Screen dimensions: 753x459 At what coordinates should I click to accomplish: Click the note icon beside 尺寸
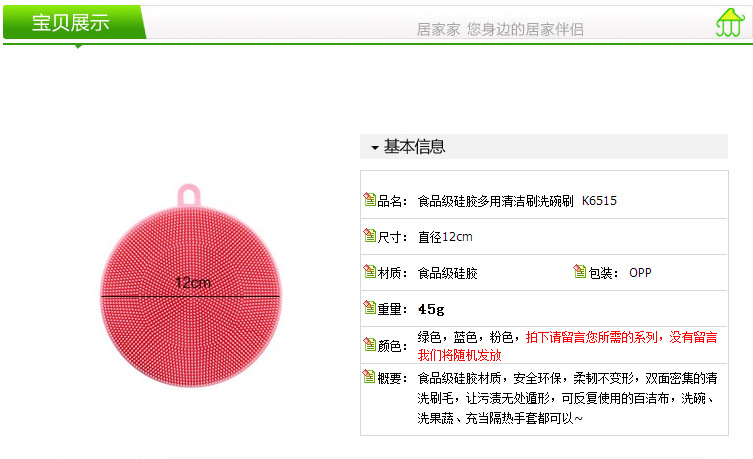pyautogui.click(x=369, y=235)
